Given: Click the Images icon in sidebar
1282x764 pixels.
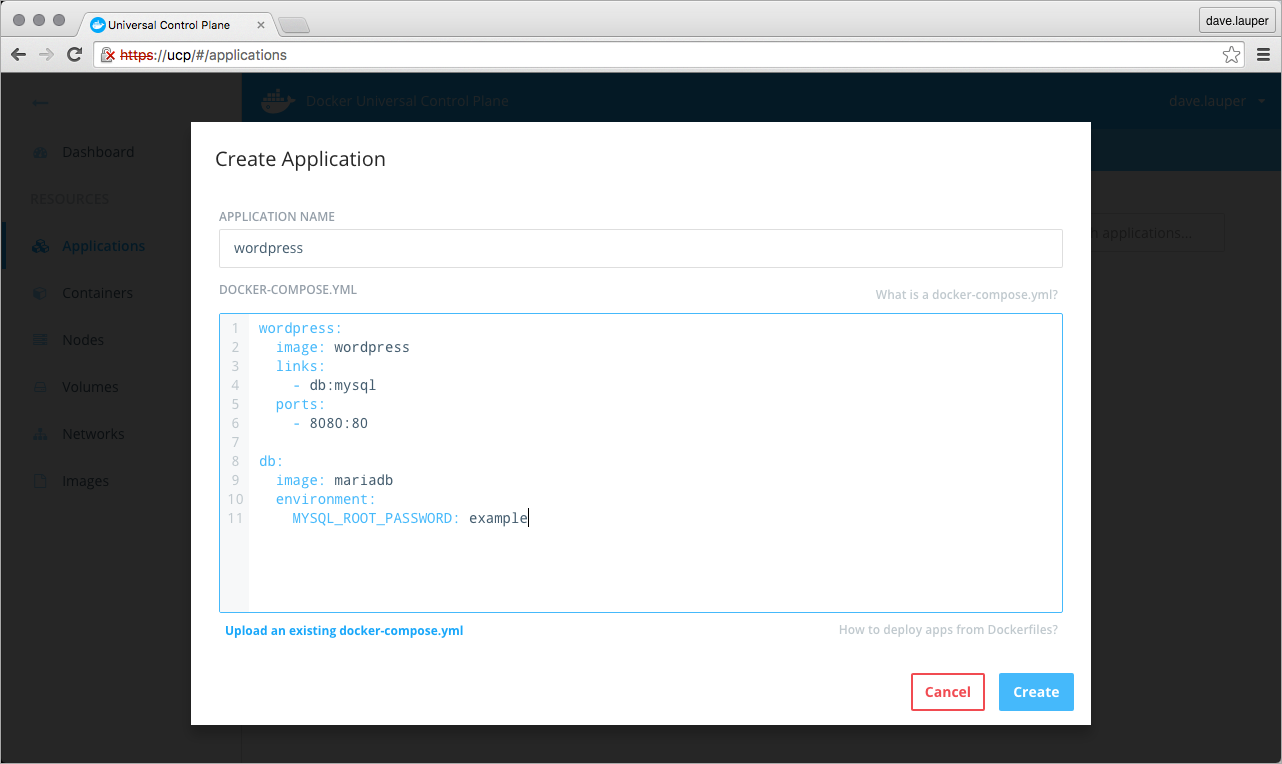Looking at the screenshot, I should coord(40,482).
